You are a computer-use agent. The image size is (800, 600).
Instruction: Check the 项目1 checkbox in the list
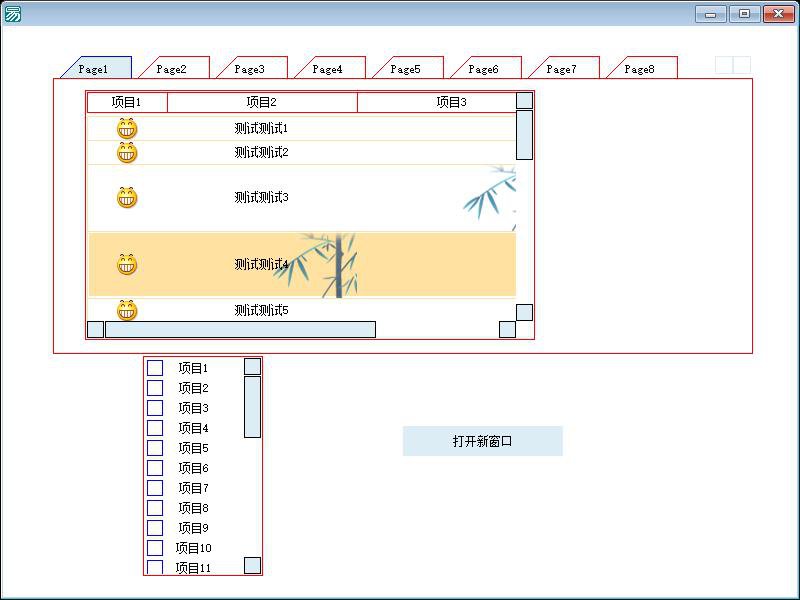click(x=155, y=368)
